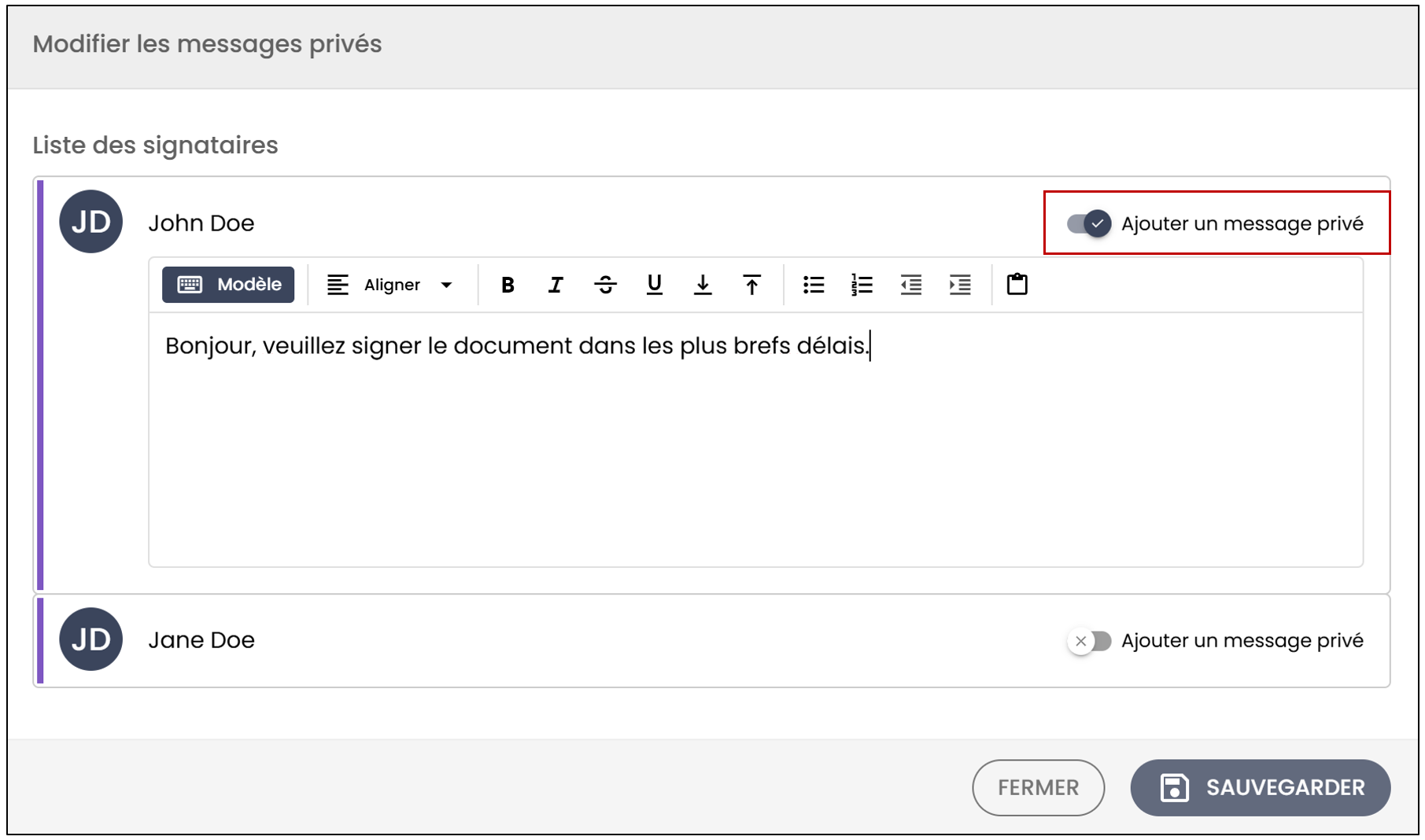
Task: Select Jane Doe's avatar circle
Action: pos(91,639)
